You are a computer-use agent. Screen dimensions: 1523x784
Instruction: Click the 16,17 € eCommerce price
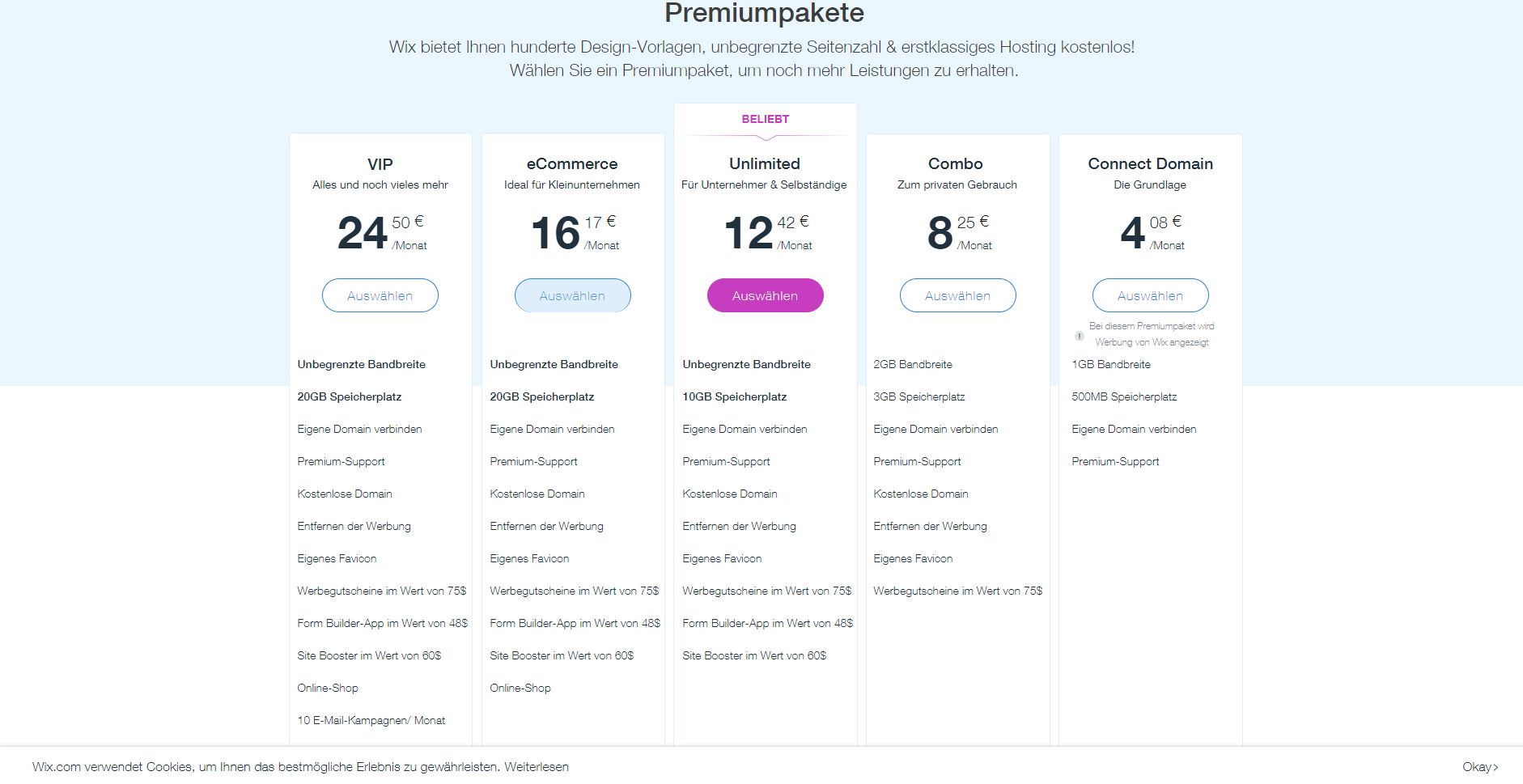tap(574, 233)
